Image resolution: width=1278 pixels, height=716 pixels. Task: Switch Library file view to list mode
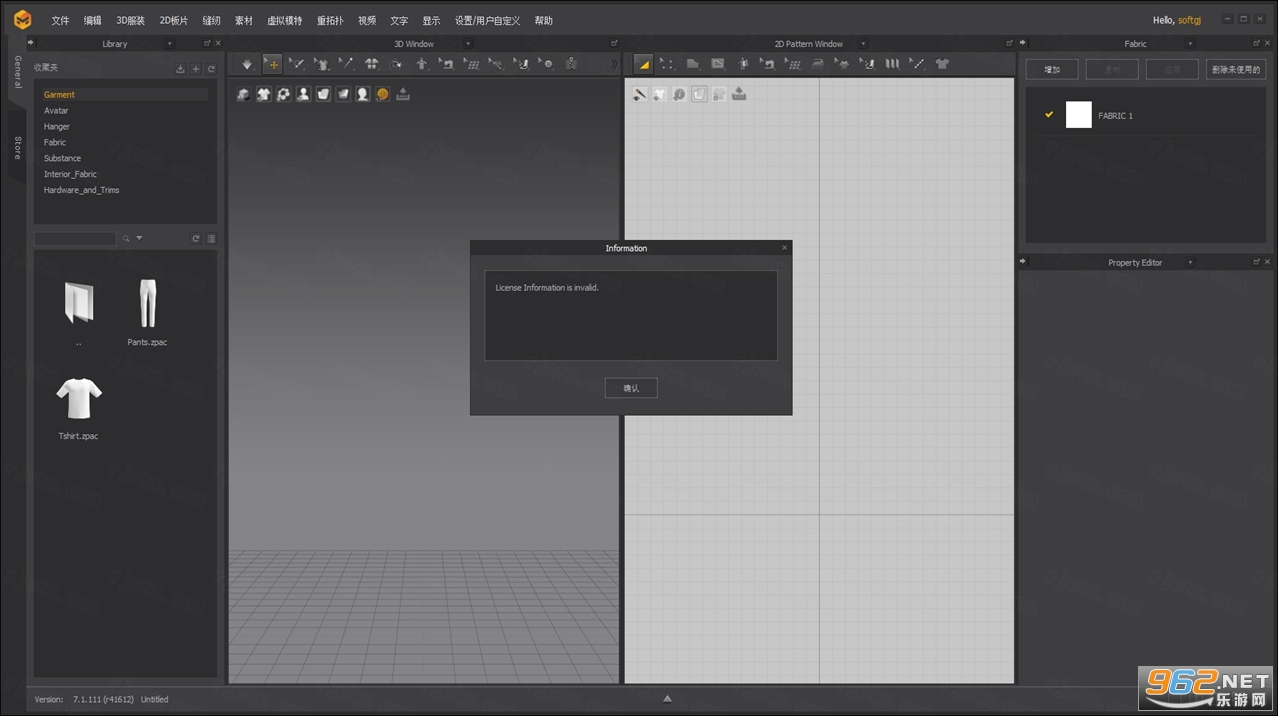pos(211,239)
